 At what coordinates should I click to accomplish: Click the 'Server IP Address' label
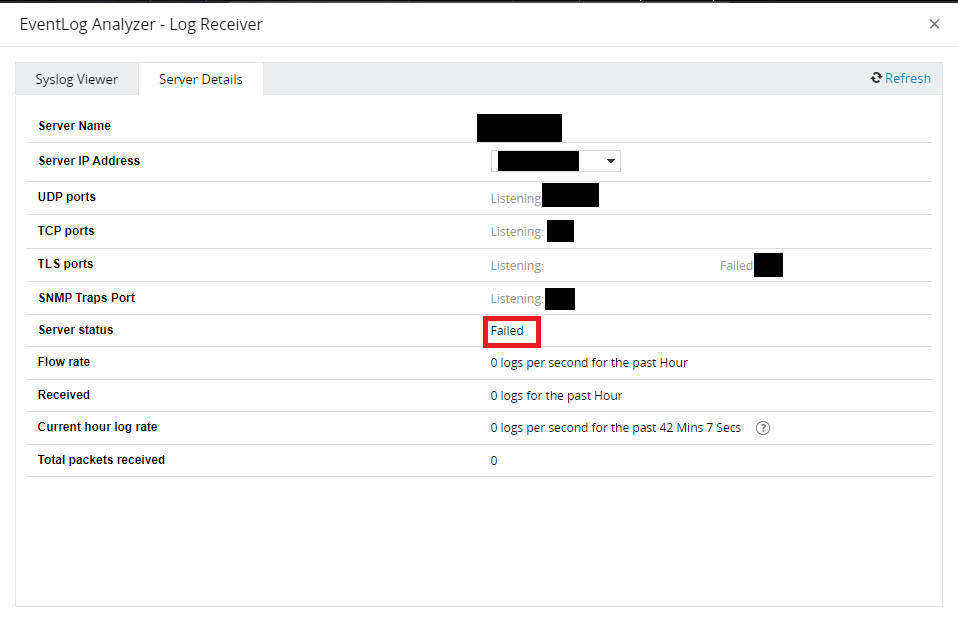click(x=89, y=161)
